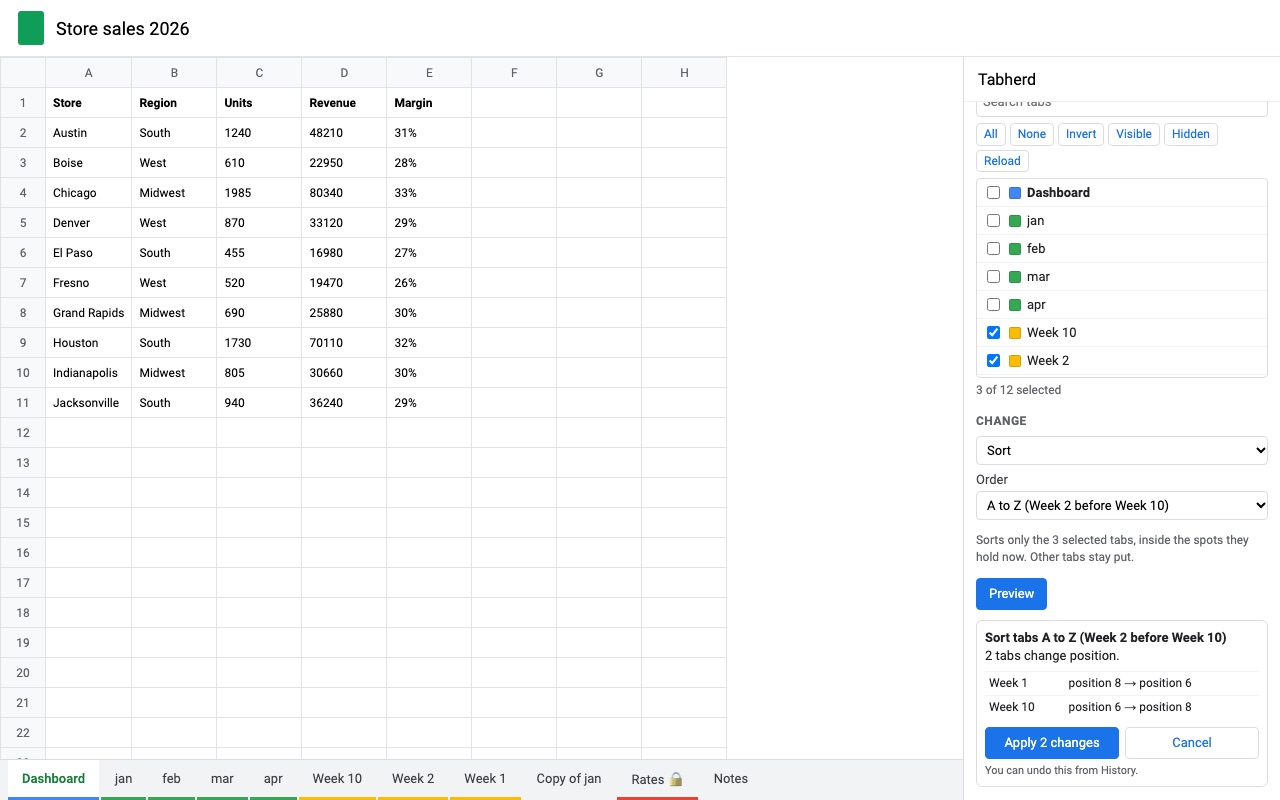
Task: Click the yellow swatch next to Week 10
Action: coord(1015,333)
